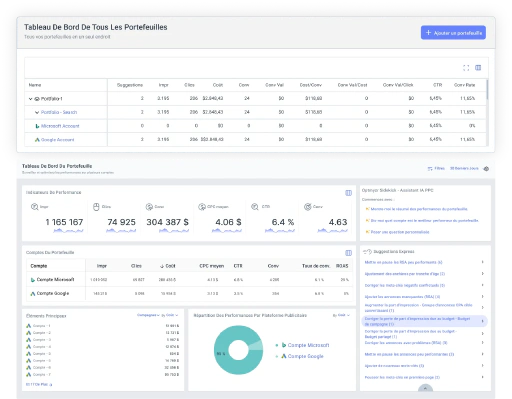
Task: Click the 74 925 clicks value
Action: [x=121, y=222]
